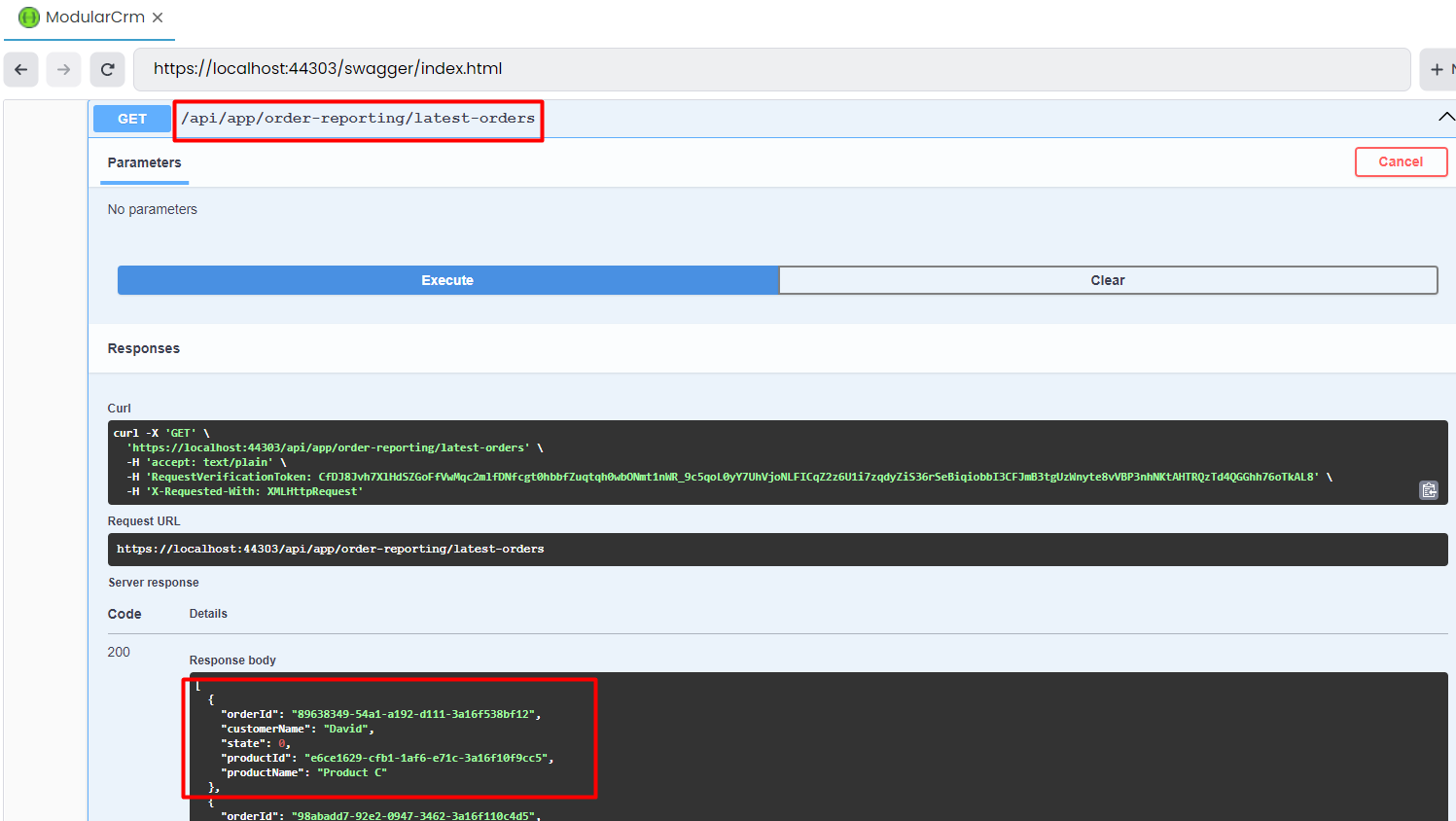Click the browser back arrow
Screen dimensions: 1456x821
tap(20, 69)
